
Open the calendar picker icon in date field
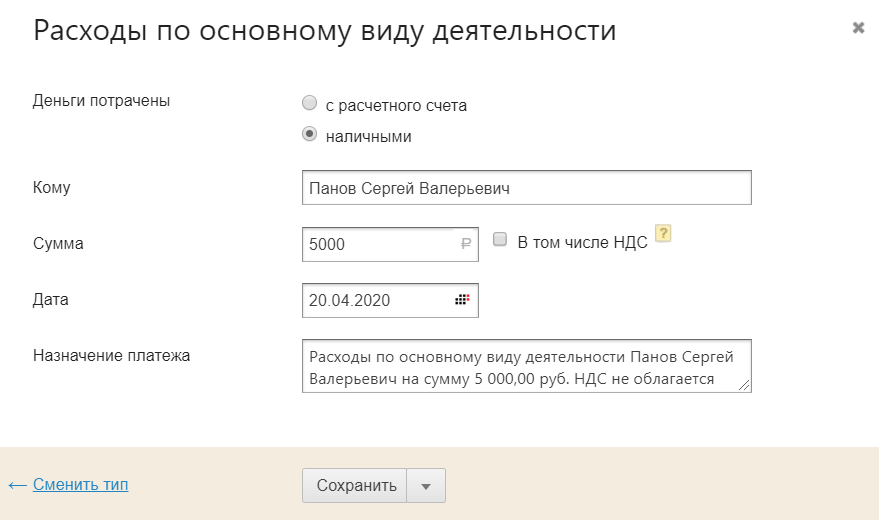[461, 300]
